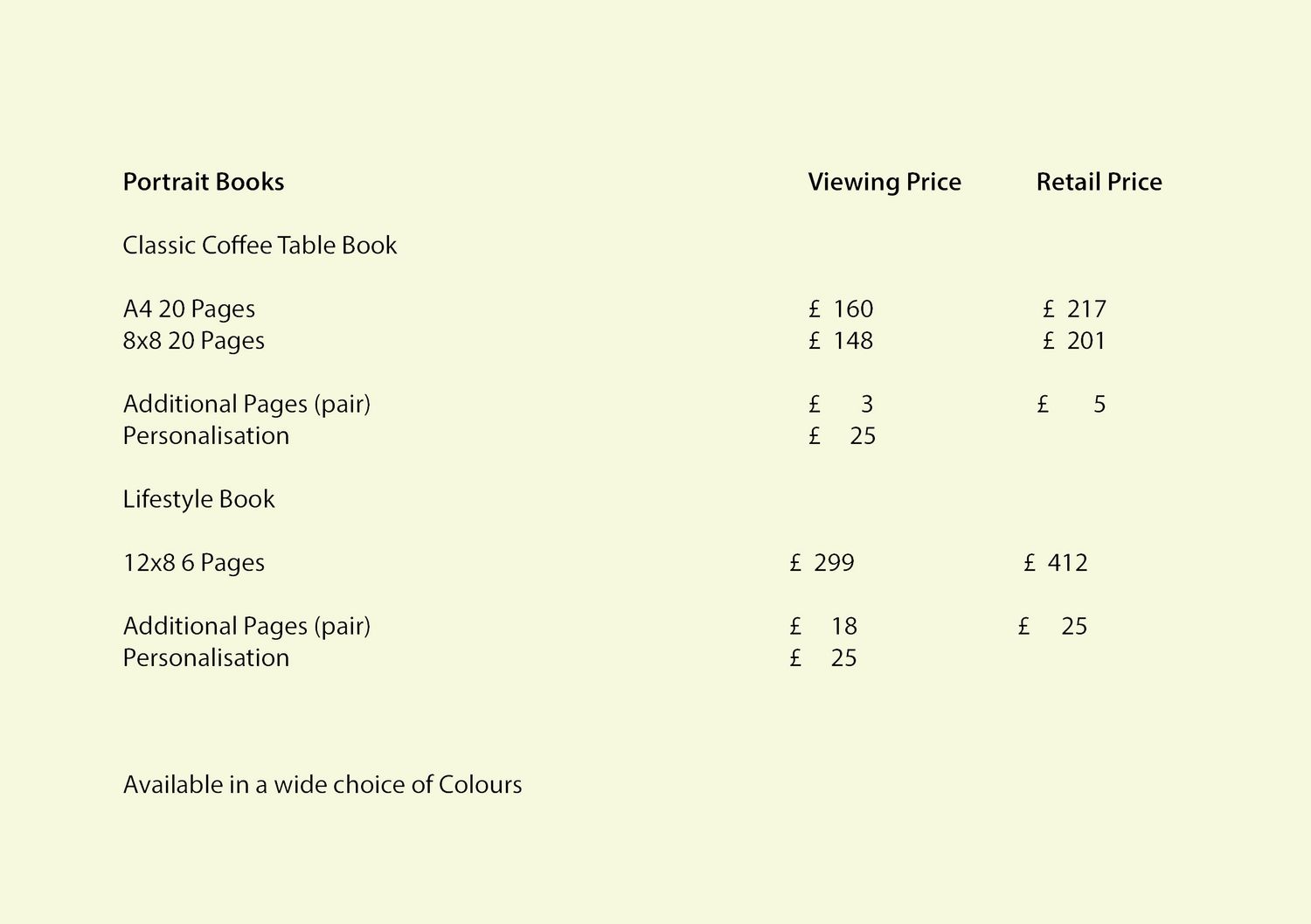The width and height of the screenshot is (1311, 924).
Task: Select the 12x8 6 Pages row label
Action: click(x=194, y=563)
